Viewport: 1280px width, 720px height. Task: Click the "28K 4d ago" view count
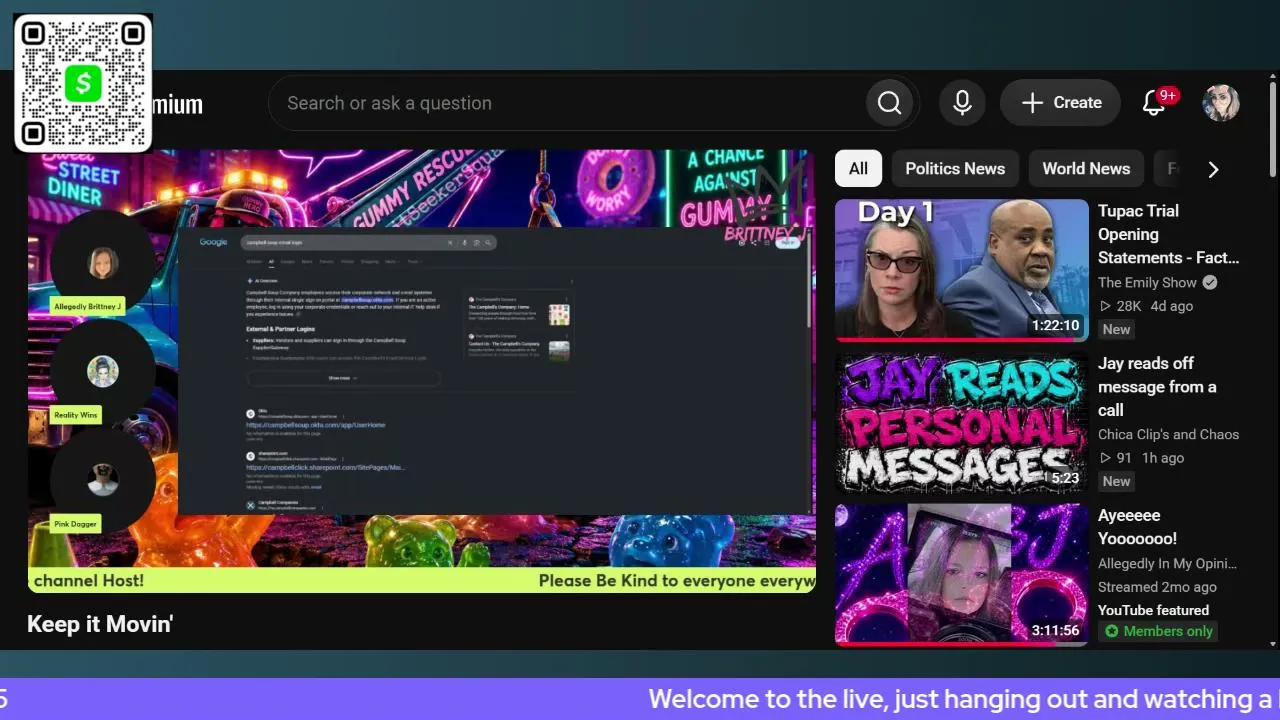[1145, 306]
